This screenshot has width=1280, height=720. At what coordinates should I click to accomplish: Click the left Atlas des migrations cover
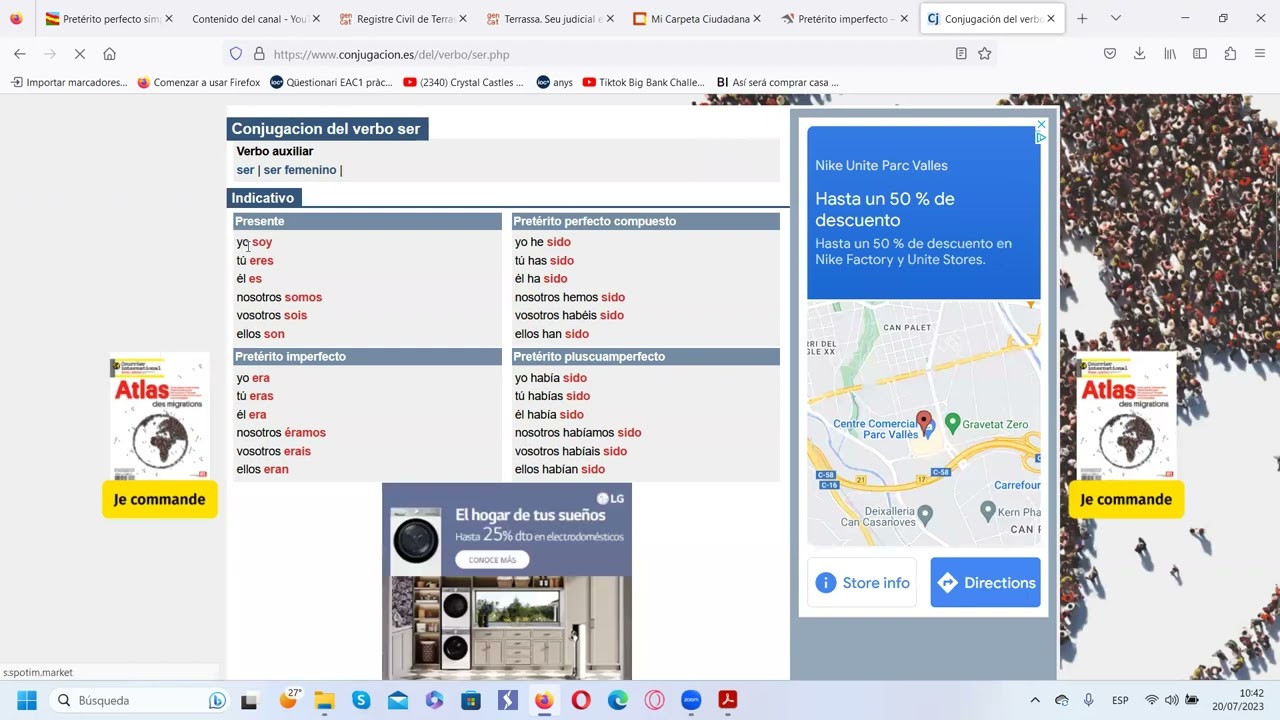[159, 415]
